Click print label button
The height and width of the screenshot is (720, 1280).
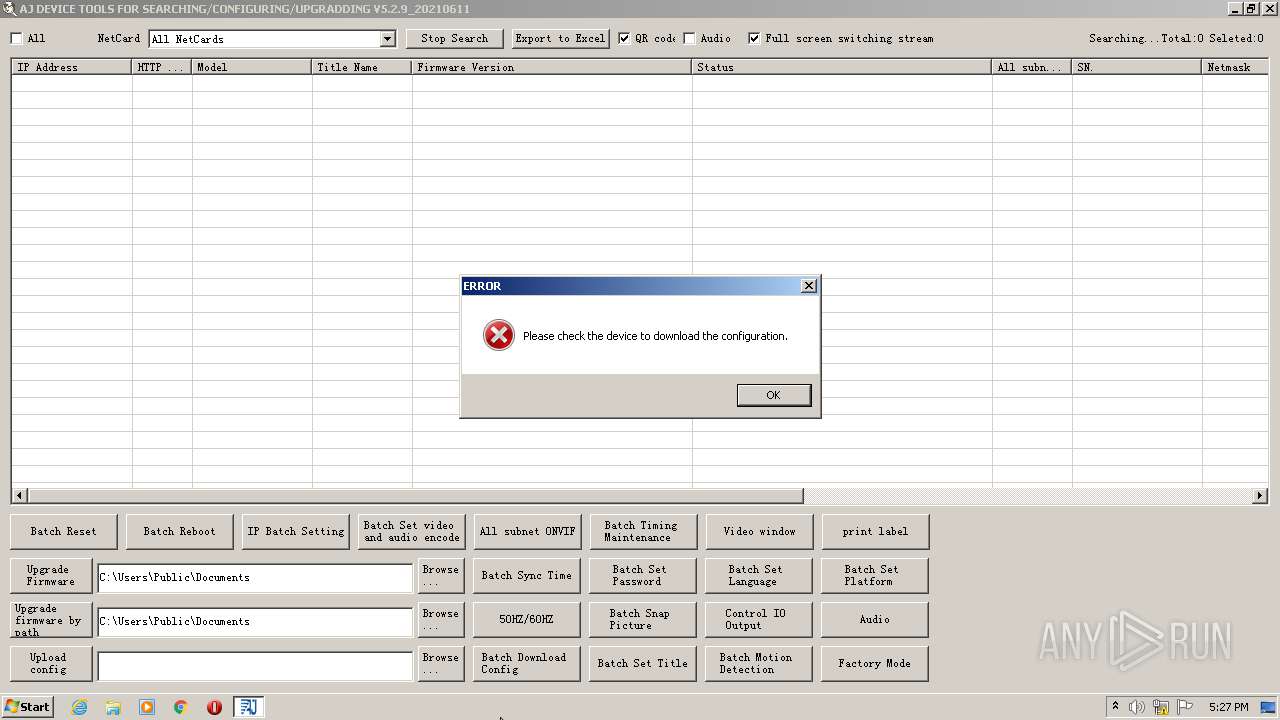[x=876, y=531]
